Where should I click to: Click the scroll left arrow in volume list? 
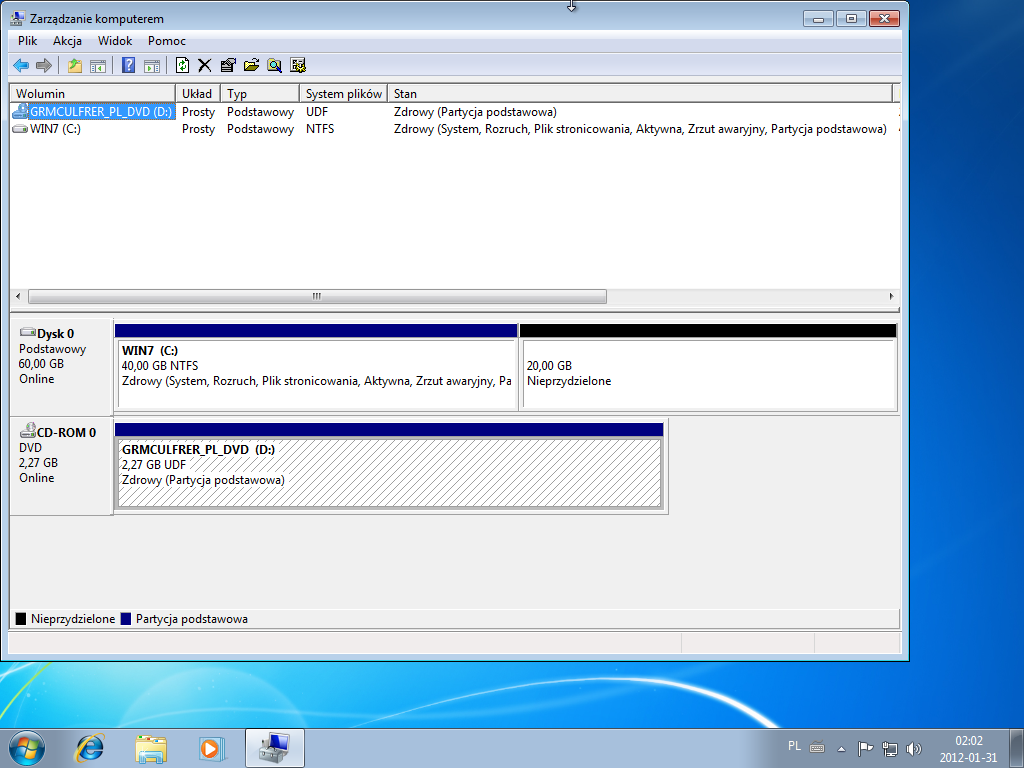click(x=18, y=296)
